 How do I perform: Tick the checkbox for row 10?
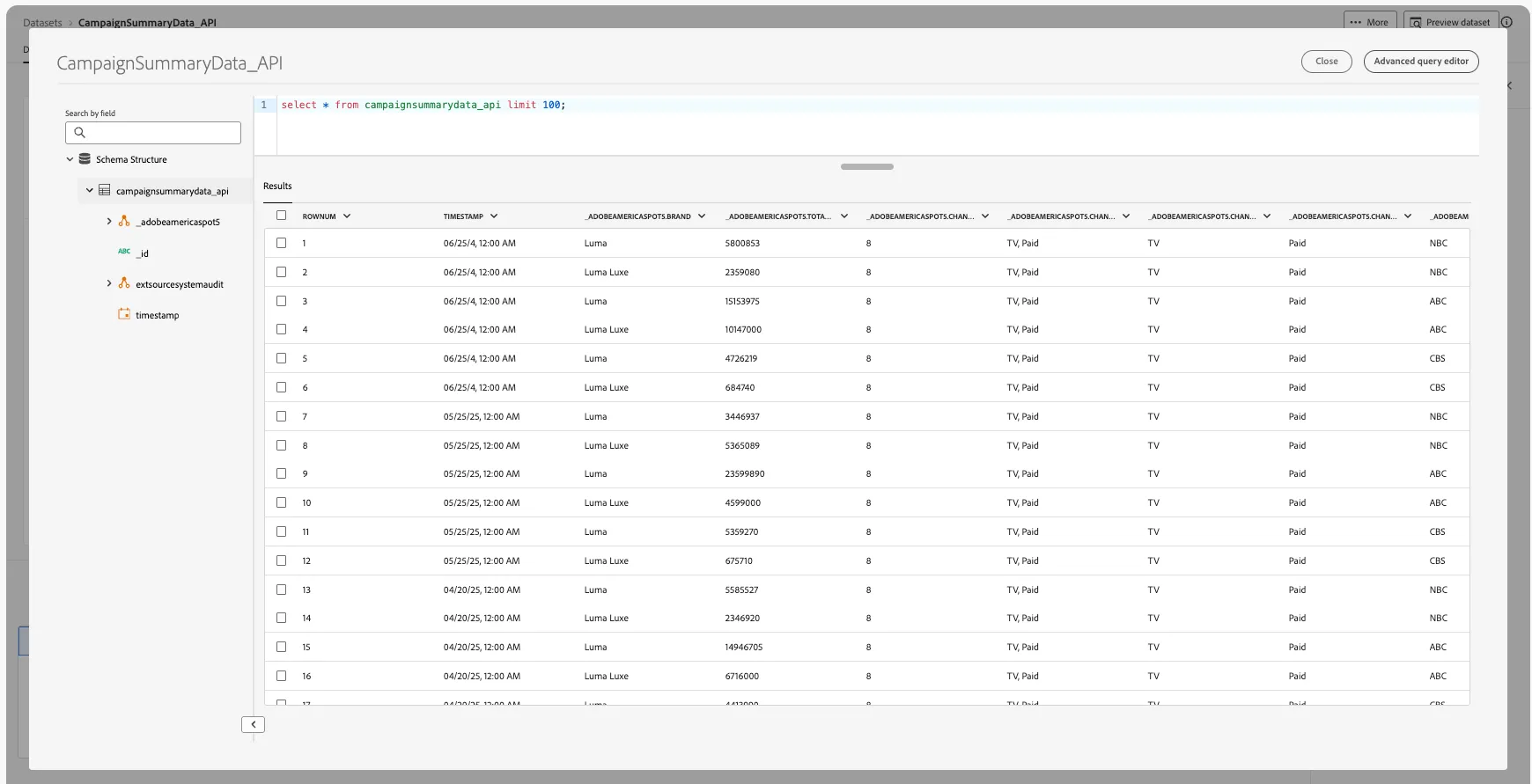click(x=282, y=502)
